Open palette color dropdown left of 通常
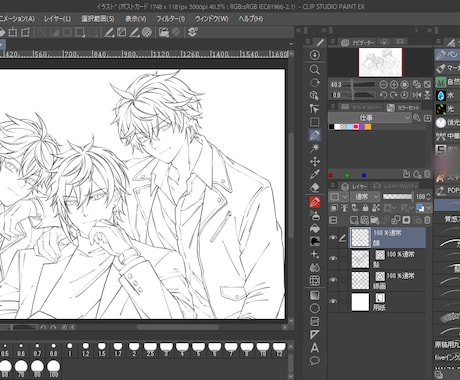This screenshot has width=460, height=380. point(339,197)
